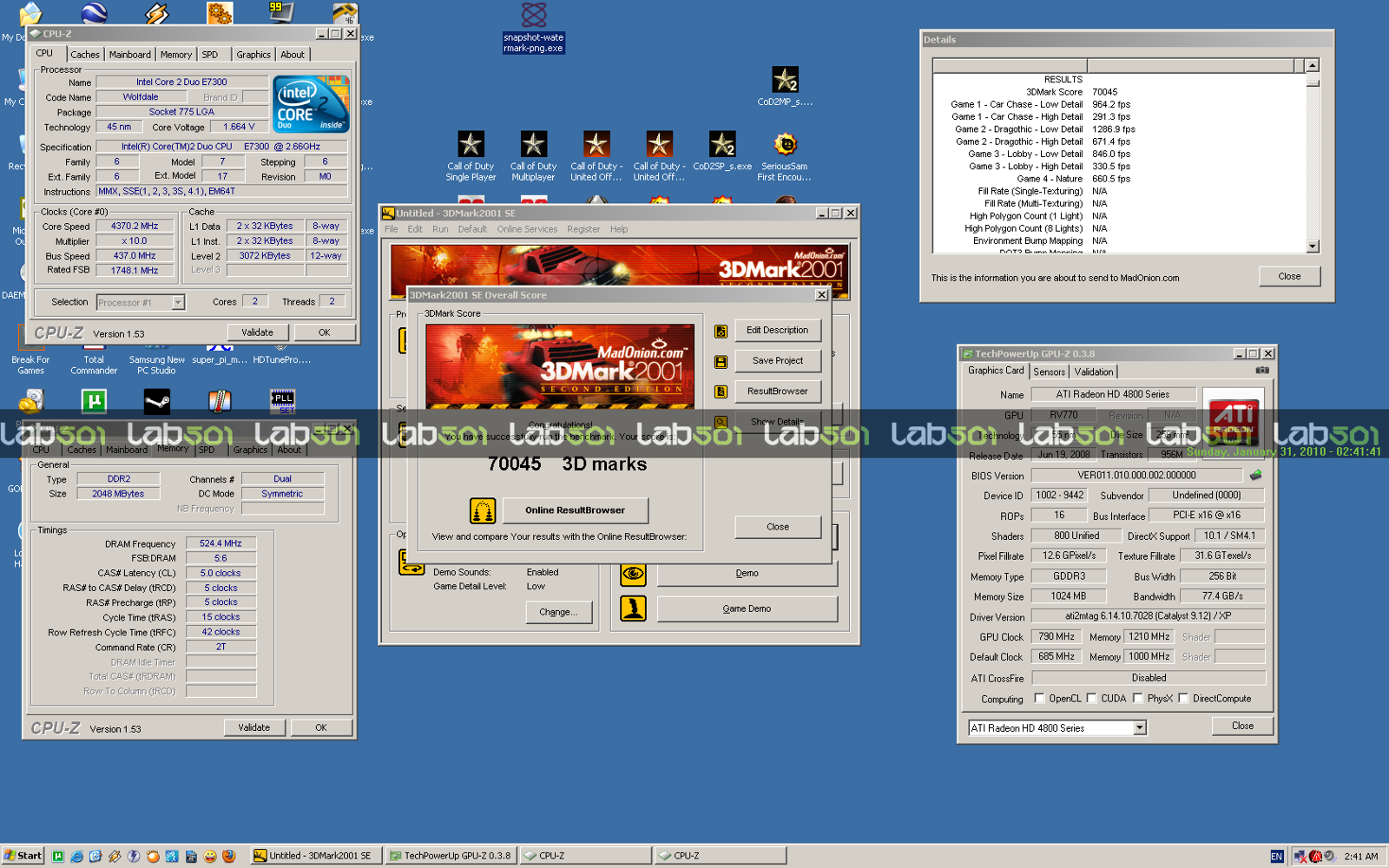1389x868 pixels.
Task: Open the Edit Description icon in 3DMark score dialog
Action: [721, 331]
